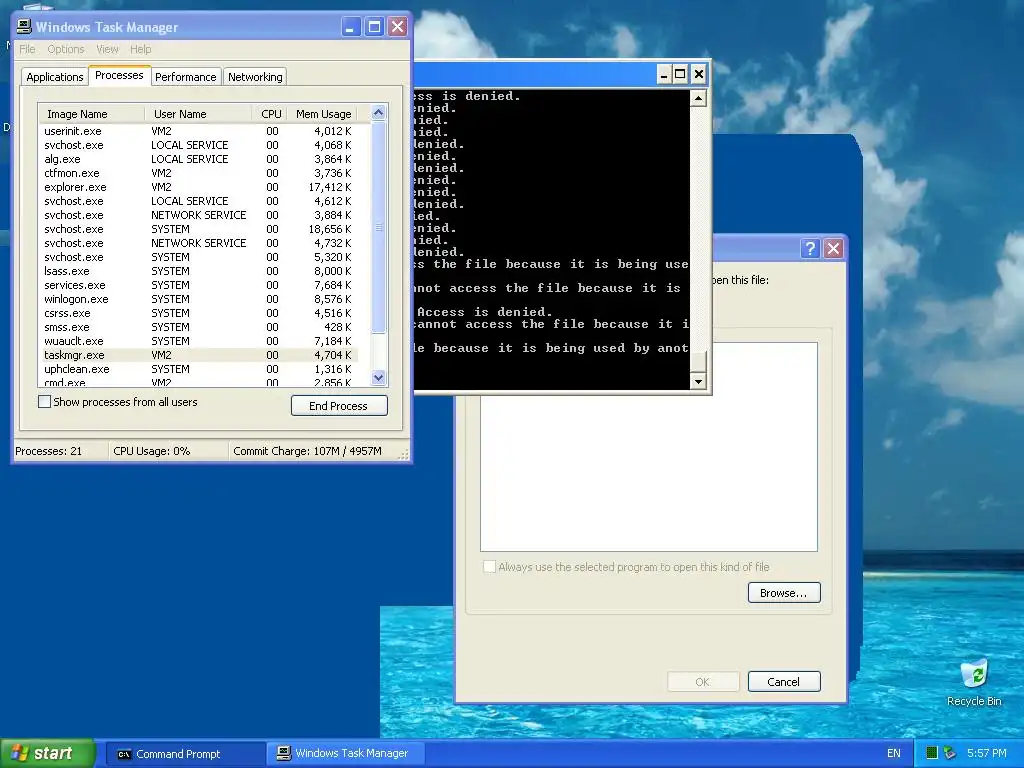Open the View menu in Task Manager
This screenshot has width=1024, height=768.
point(107,49)
